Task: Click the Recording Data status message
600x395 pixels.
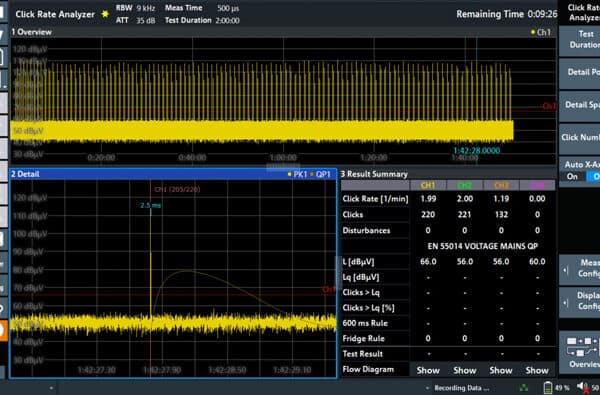Action: pyautogui.click(x=461, y=388)
